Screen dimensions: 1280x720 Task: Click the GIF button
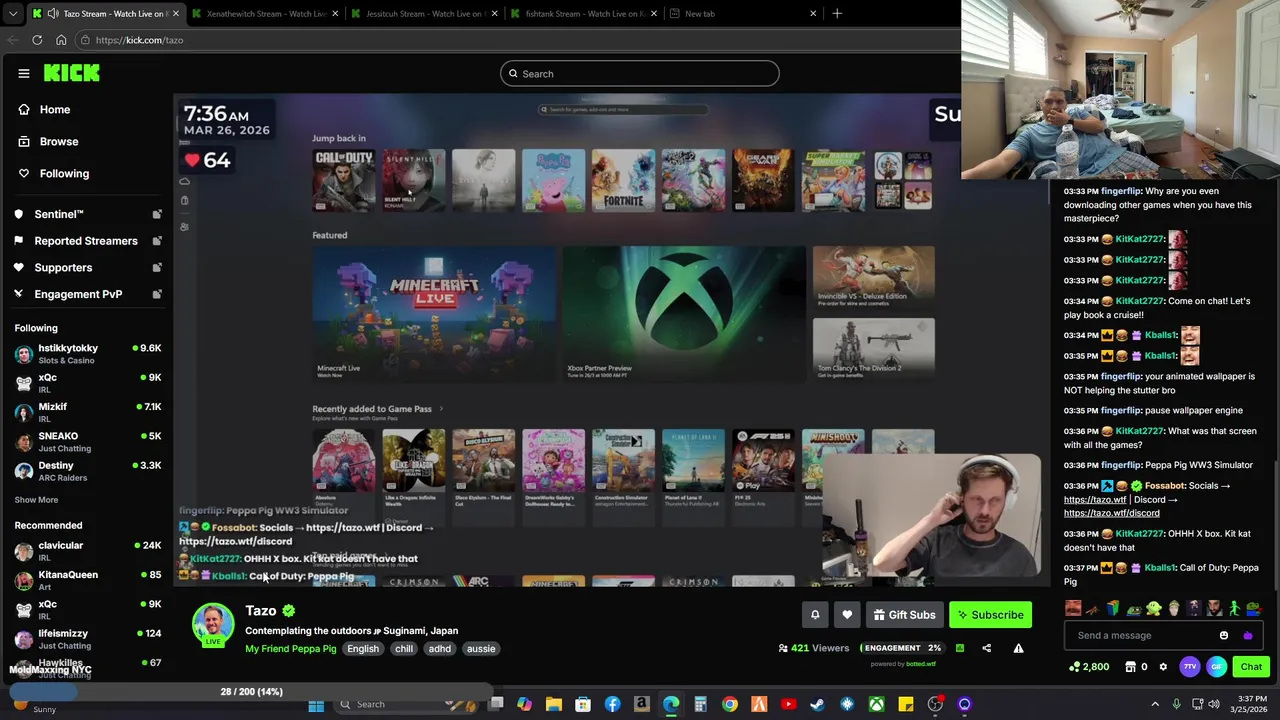1217,667
